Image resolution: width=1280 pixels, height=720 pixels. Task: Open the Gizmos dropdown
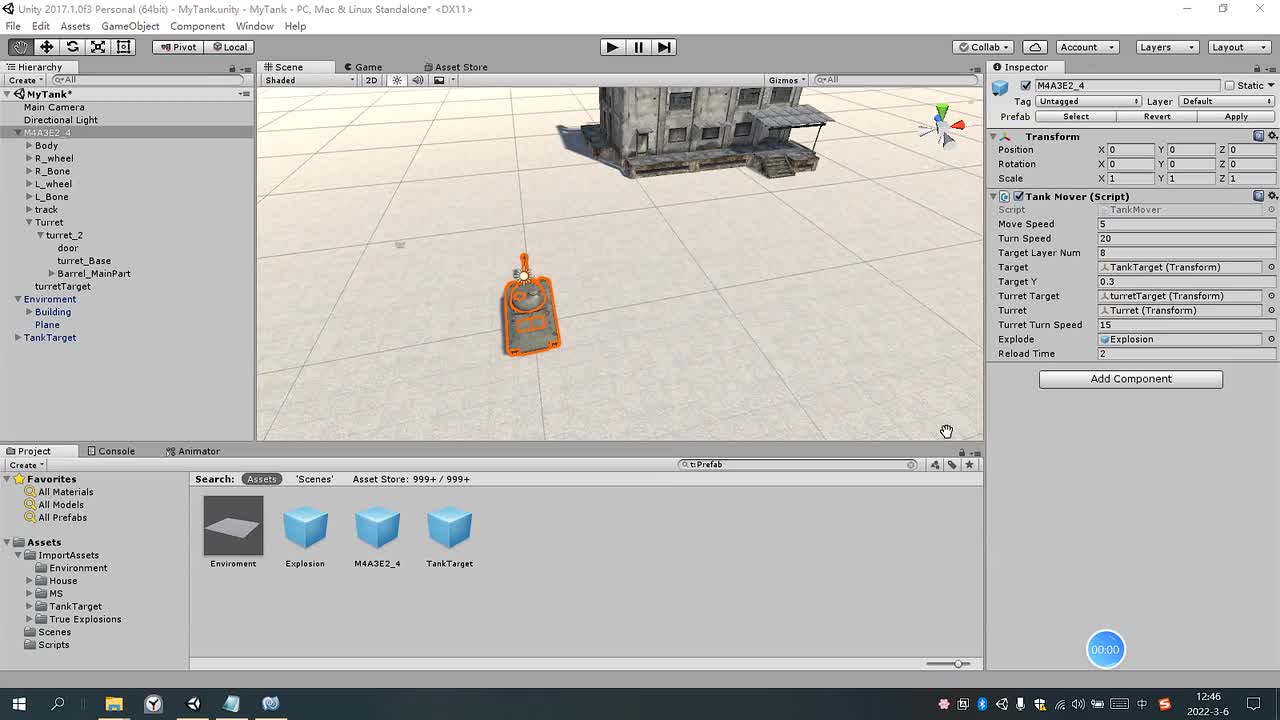point(787,80)
